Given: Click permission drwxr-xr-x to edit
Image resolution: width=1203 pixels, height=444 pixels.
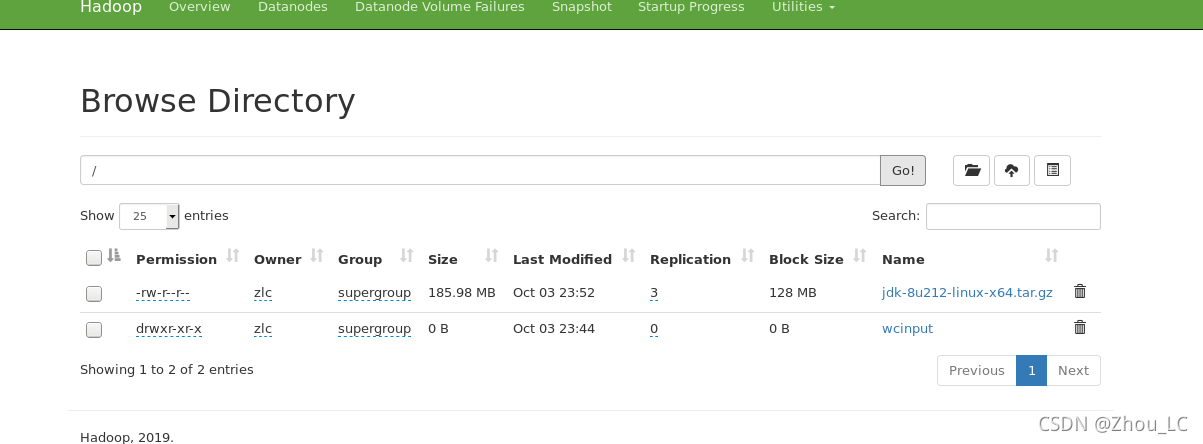Looking at the screenshot, I should coord(169,328).
